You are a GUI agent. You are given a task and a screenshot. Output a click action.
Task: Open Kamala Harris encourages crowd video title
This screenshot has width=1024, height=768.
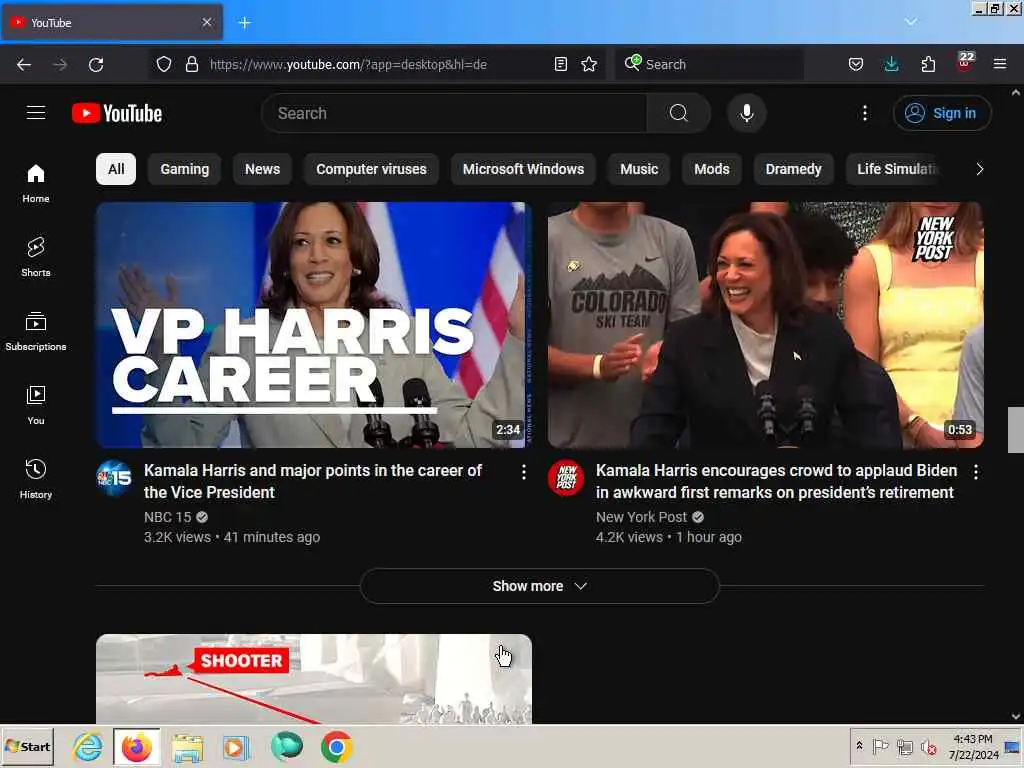point(776,481)
